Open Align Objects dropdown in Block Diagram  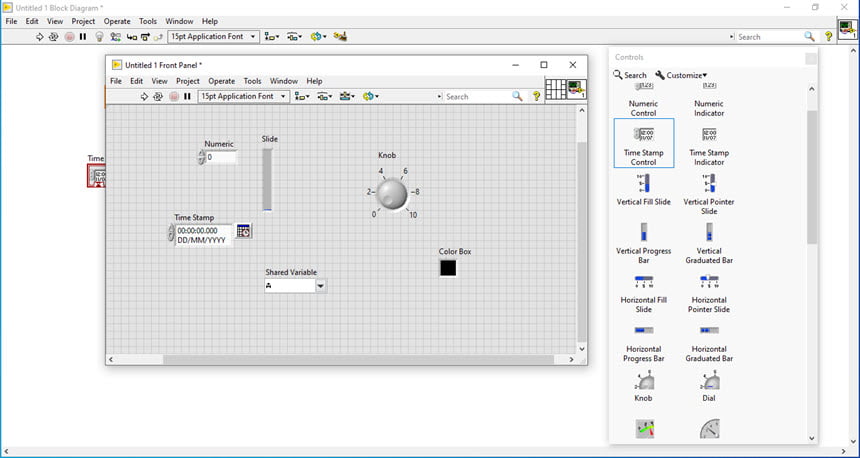coord(271,37)
